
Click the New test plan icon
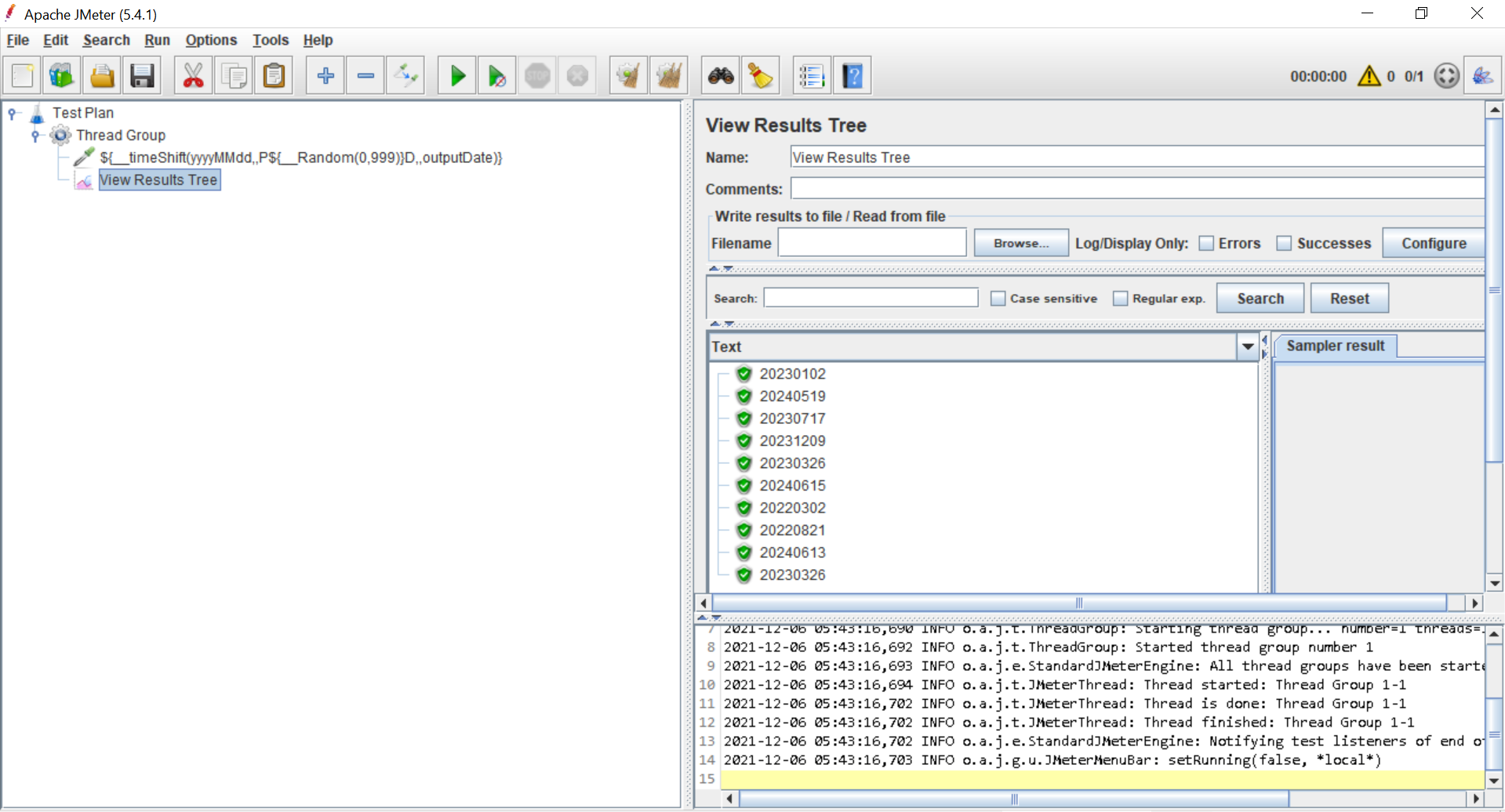pyautogui.click(x=23, y=76)
